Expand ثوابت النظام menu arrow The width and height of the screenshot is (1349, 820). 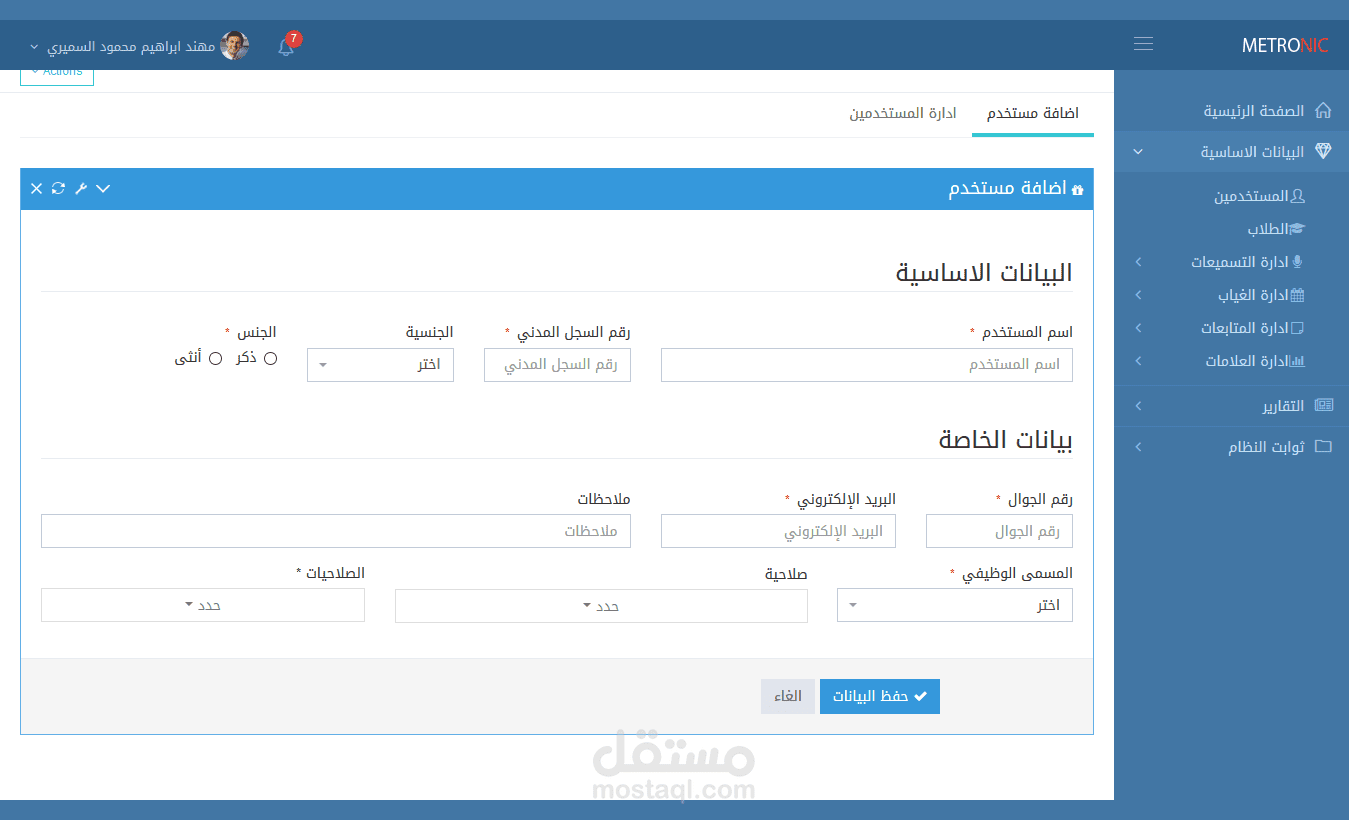click(x=1137, y=447)
